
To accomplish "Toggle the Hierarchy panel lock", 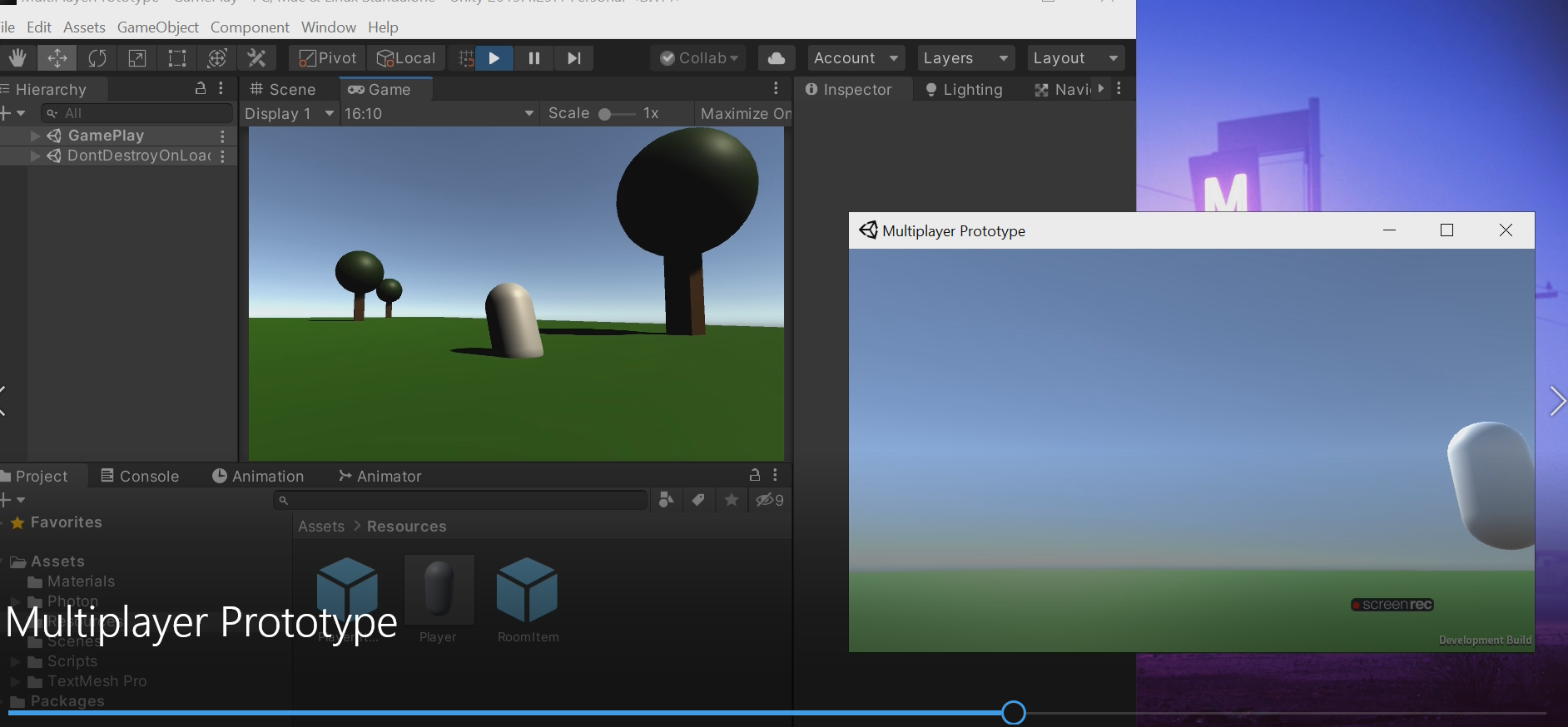I will tap(201, 88).
